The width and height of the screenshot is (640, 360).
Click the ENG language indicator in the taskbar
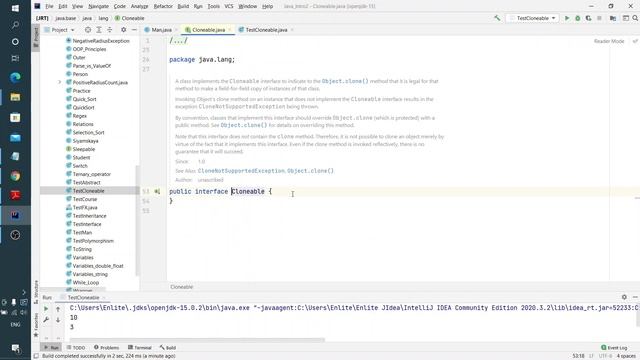point(15,324)
